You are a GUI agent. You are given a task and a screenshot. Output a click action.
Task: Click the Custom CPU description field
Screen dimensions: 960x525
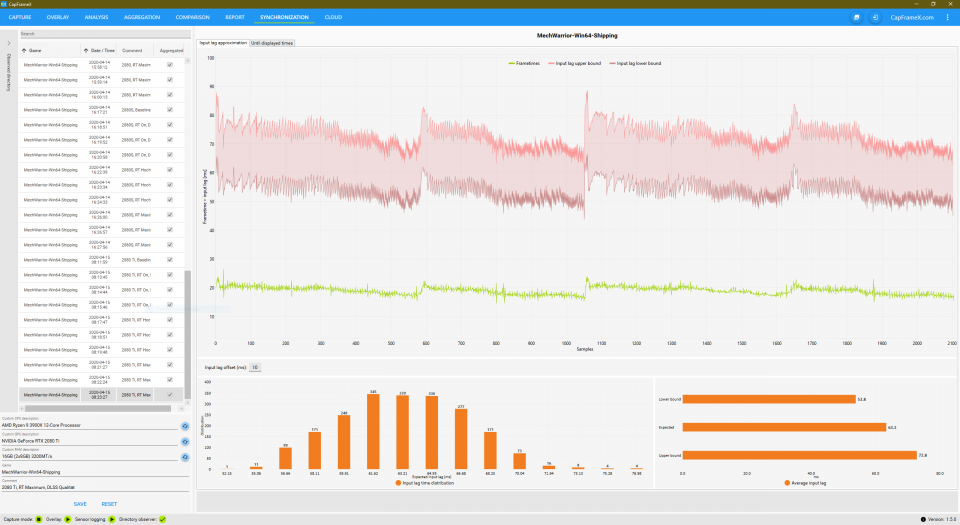89,425
